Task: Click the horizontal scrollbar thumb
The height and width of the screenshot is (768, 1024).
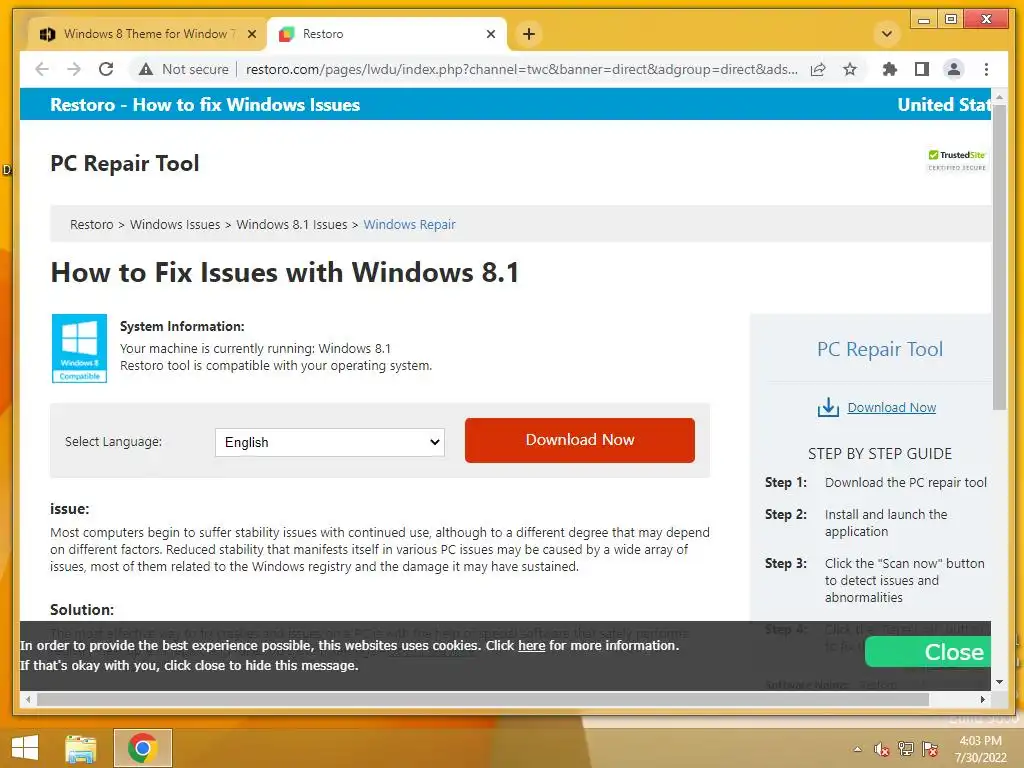Action: [x=483, y=699]
